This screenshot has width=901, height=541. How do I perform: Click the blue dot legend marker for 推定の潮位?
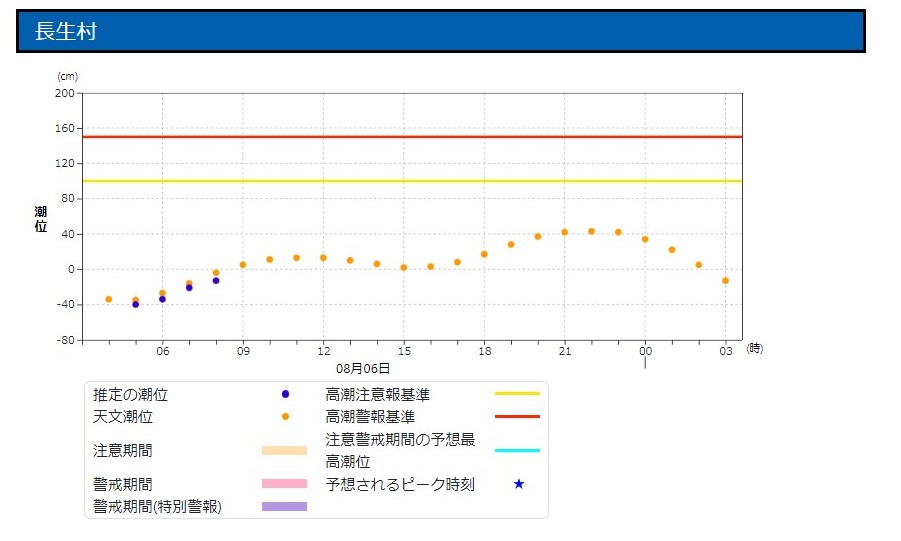pyautogui.click(x=285, y=394)
